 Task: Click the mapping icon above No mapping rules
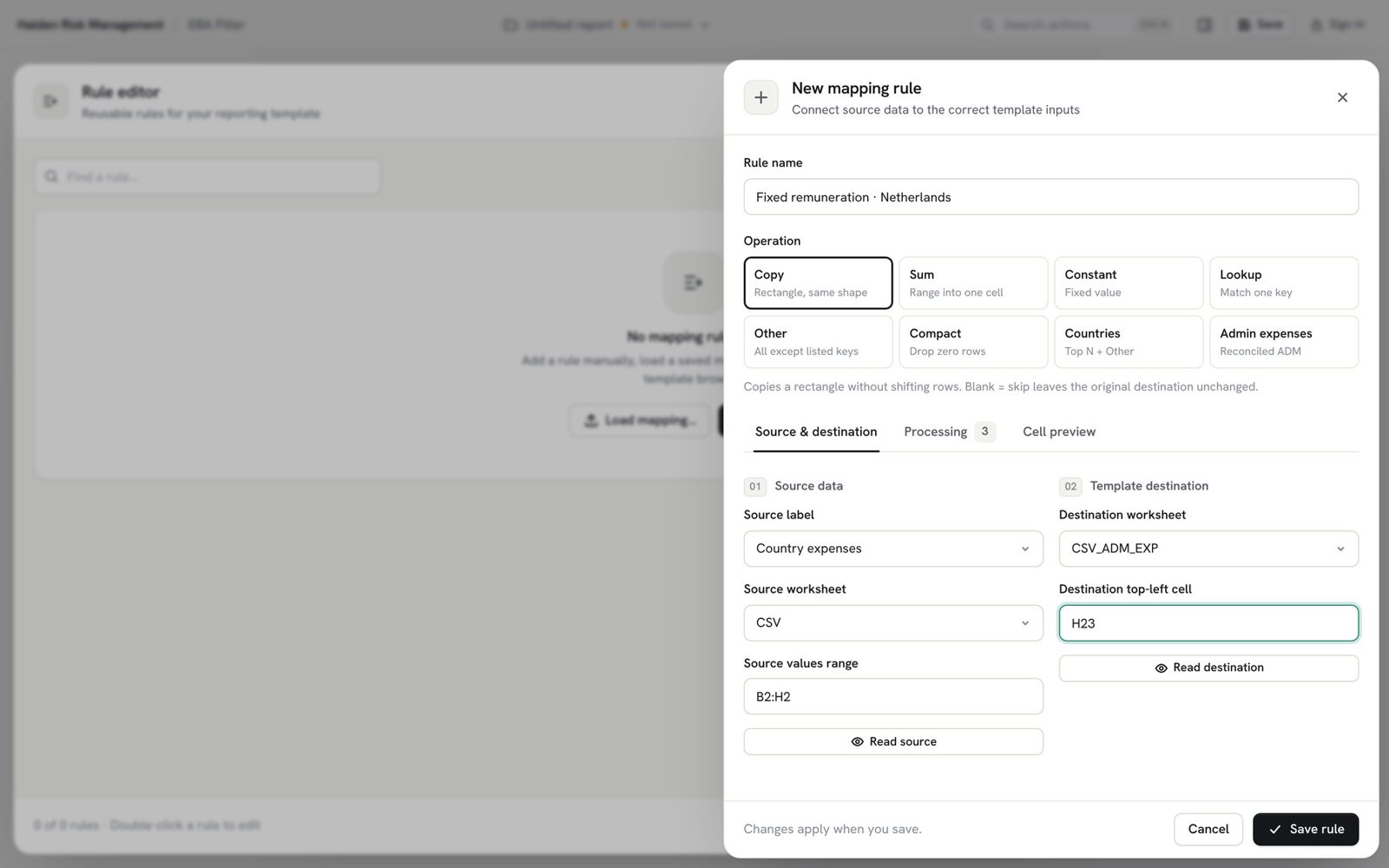tap(693, 282)
